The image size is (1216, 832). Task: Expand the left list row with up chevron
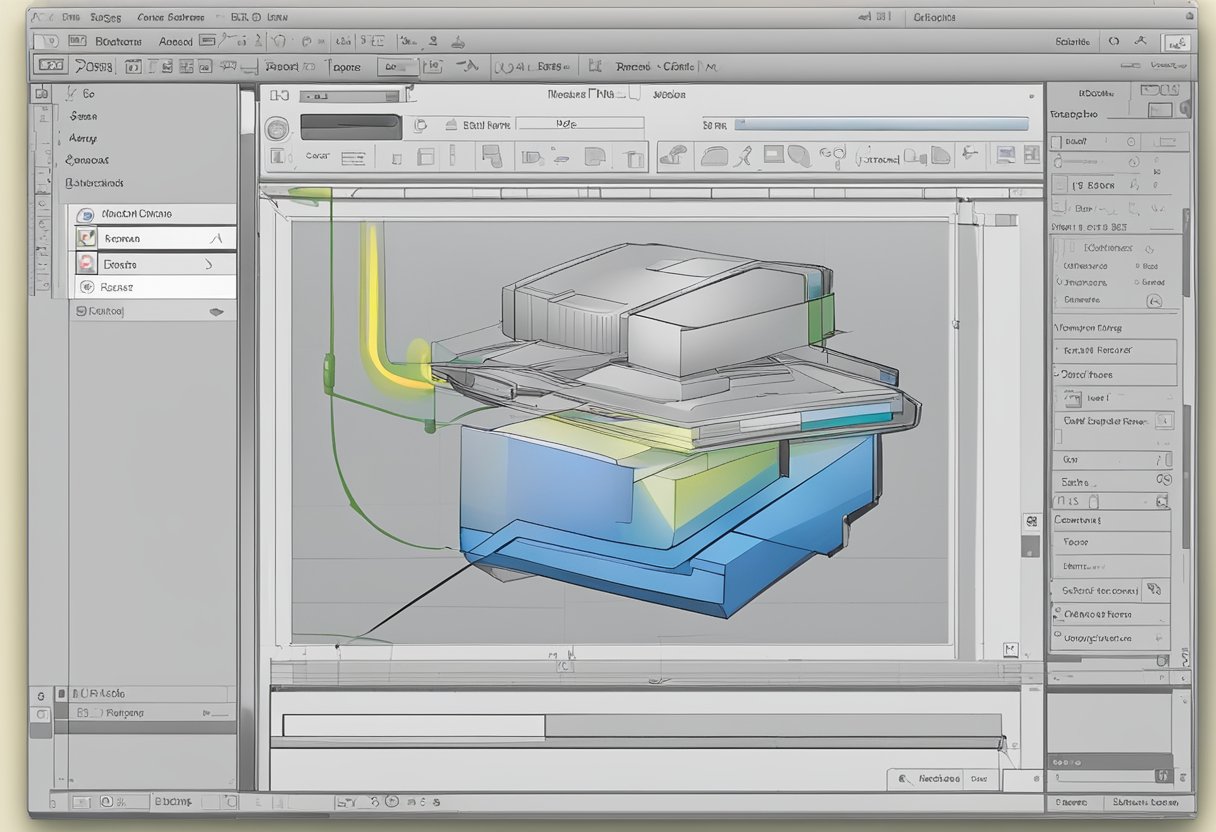pyautogui.click(x=215, y=239)
